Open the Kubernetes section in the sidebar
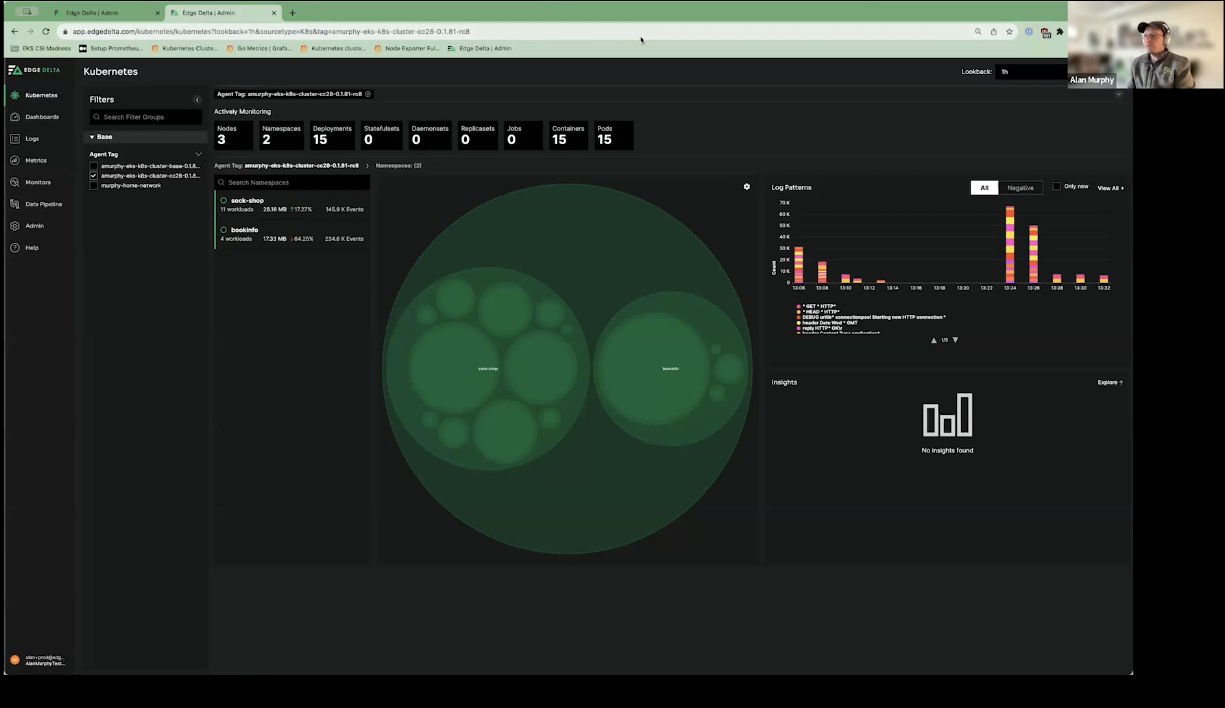This screenshot has height=708, width=1225. tap(41, 95)
